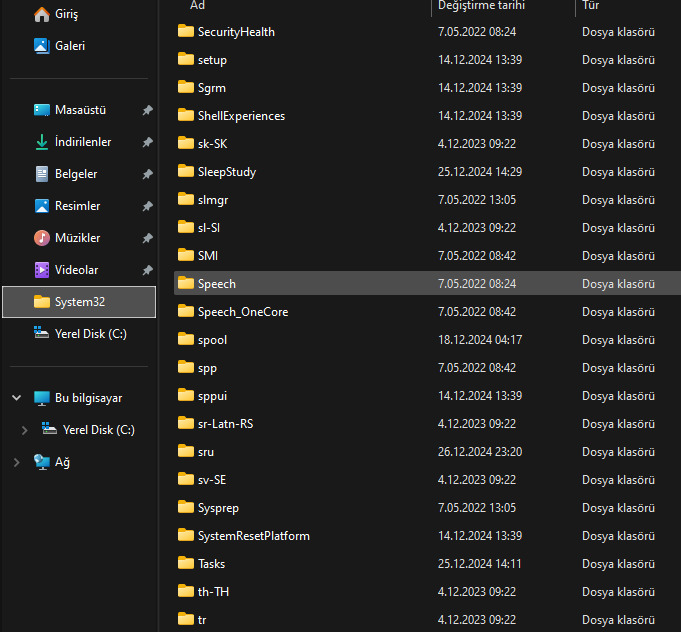Screen dimensions: 681x632
Task: Click the Tasks folder icon
Action: point(186,563)
